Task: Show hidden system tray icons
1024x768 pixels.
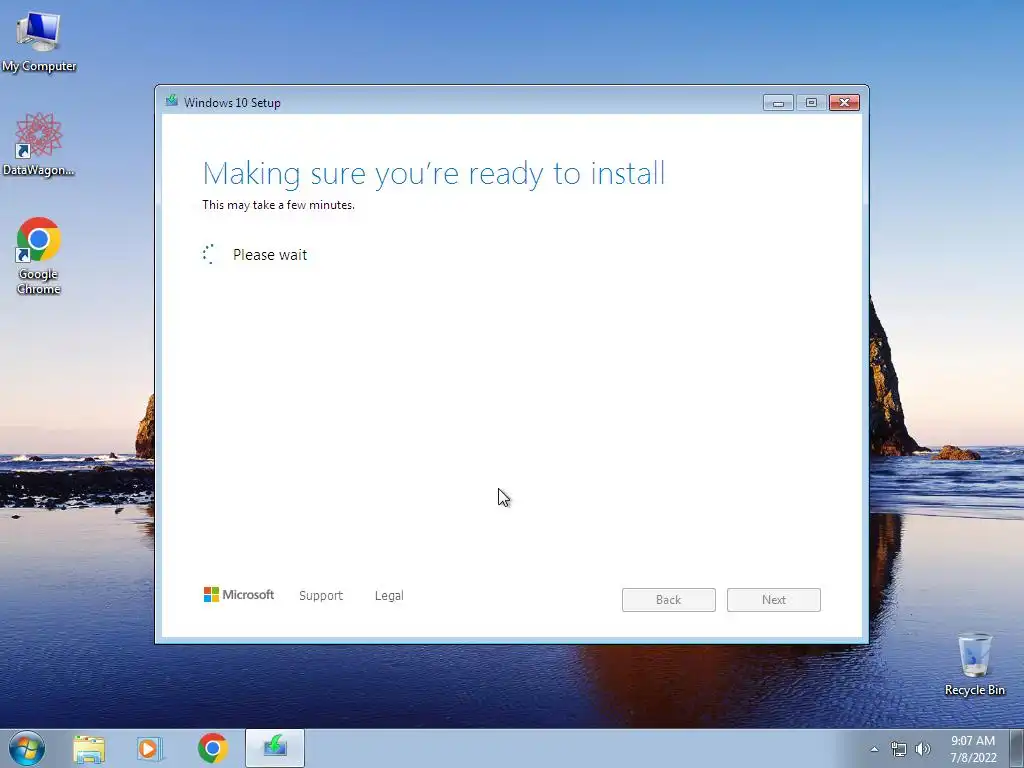Action: [x=874, y=749]
